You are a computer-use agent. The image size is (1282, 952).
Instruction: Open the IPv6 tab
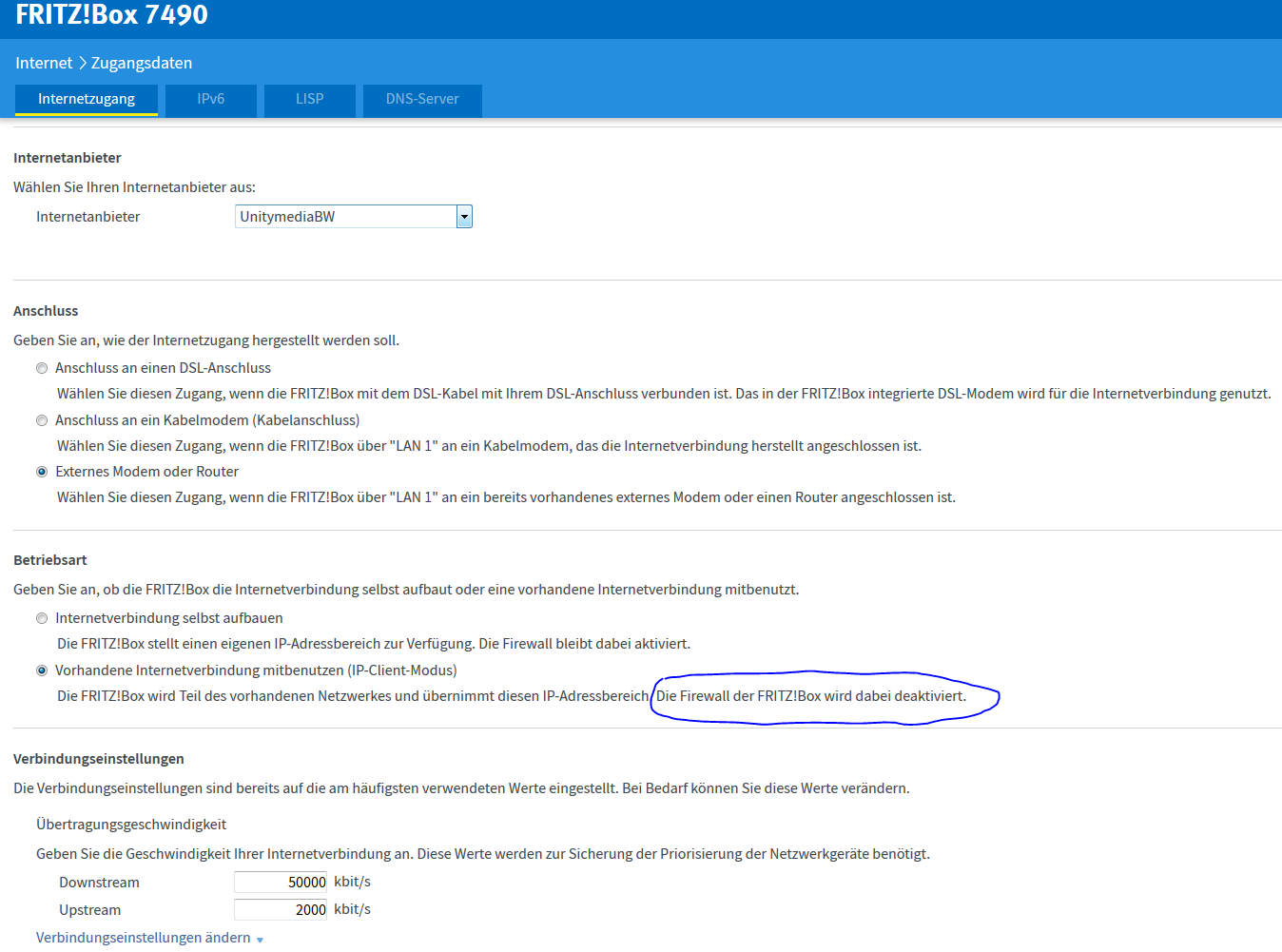211,100
